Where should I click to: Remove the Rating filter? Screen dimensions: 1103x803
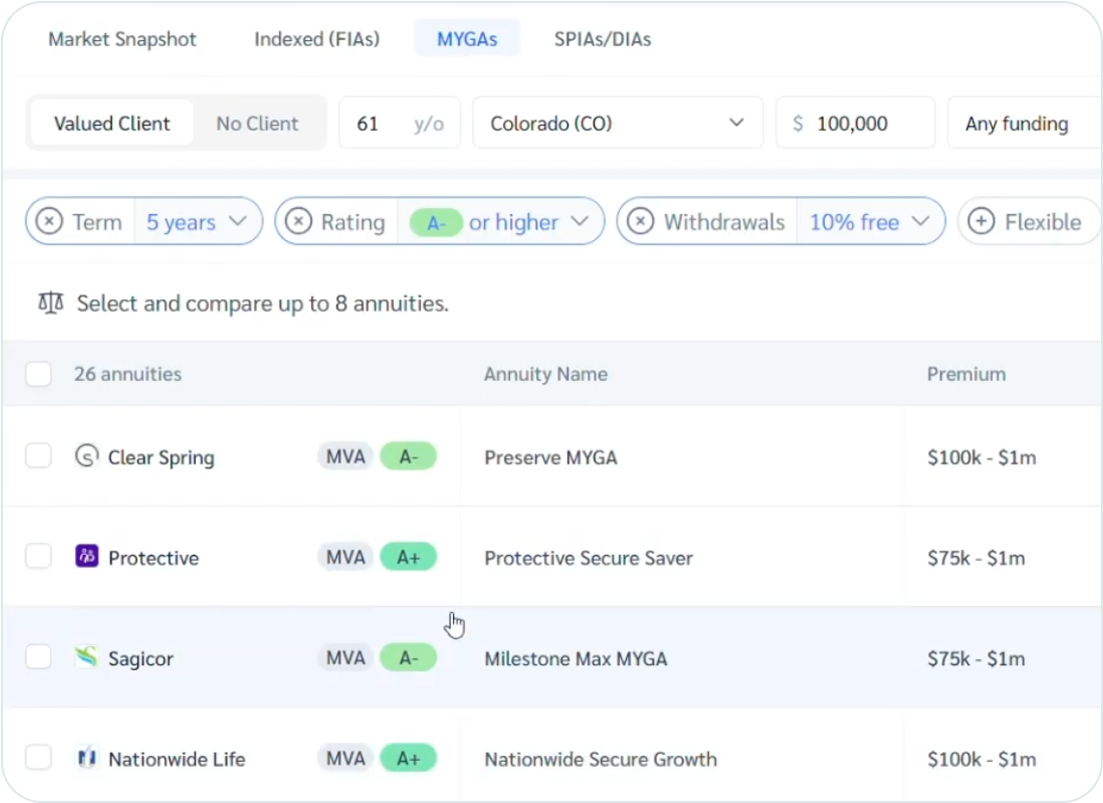[298, 221]
